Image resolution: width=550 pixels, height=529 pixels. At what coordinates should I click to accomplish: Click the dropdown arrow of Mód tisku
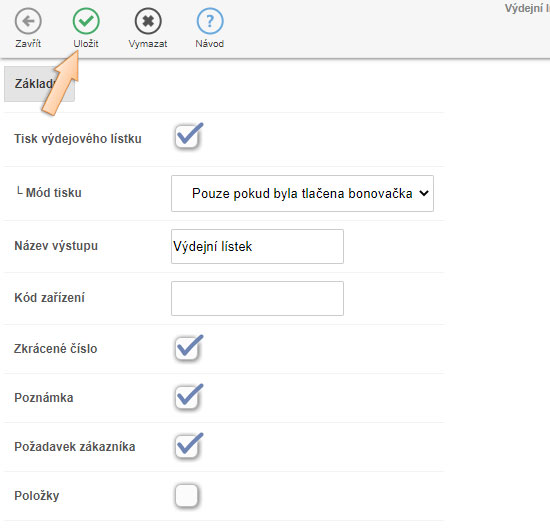(x=424, y=193)
